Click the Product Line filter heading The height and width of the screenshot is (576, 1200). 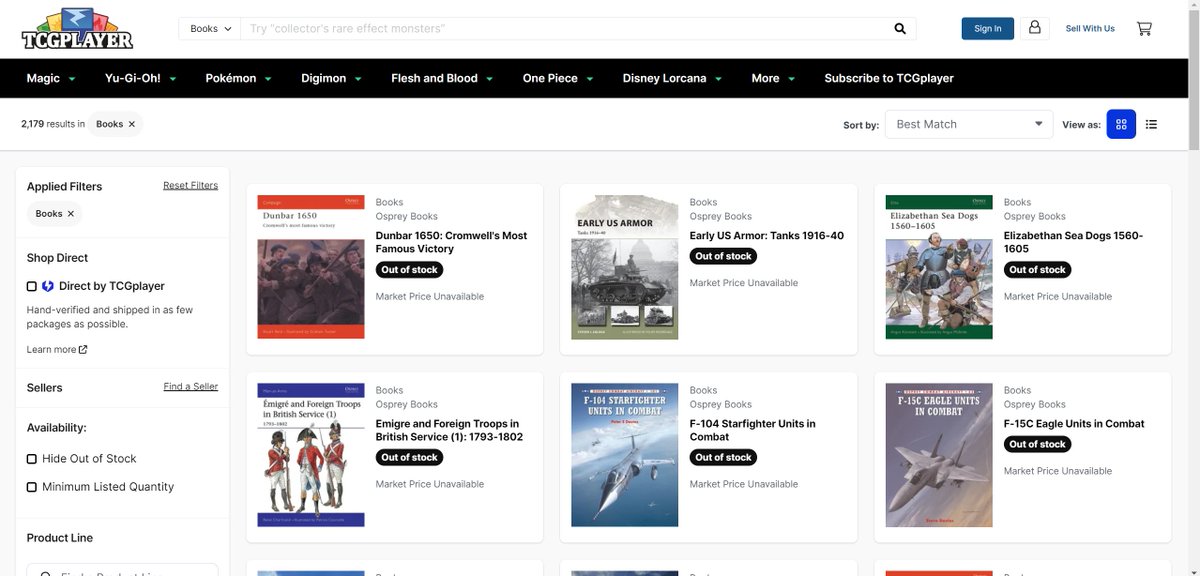coord(60,538)
